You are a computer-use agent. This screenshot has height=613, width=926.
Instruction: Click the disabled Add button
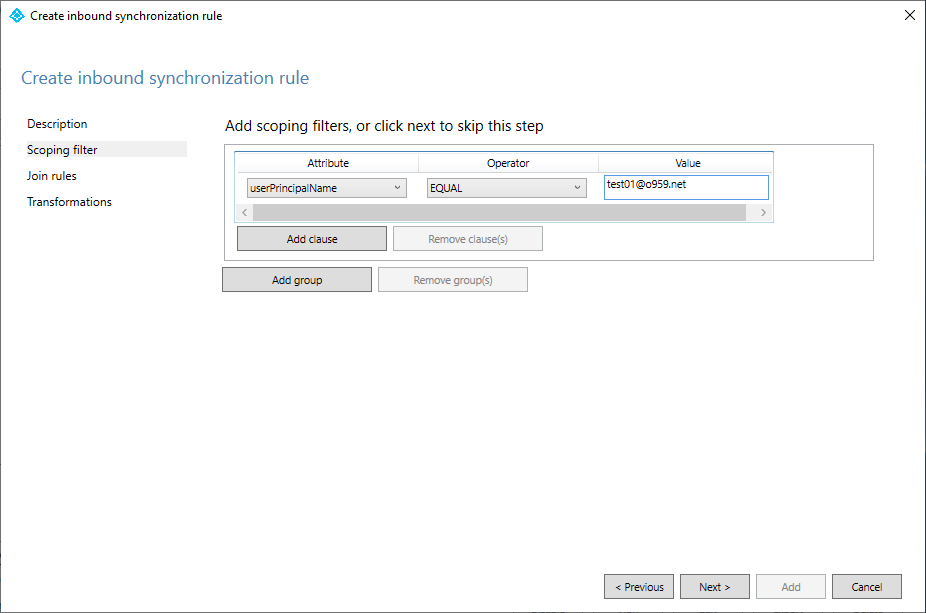click(x=791, y=586)
